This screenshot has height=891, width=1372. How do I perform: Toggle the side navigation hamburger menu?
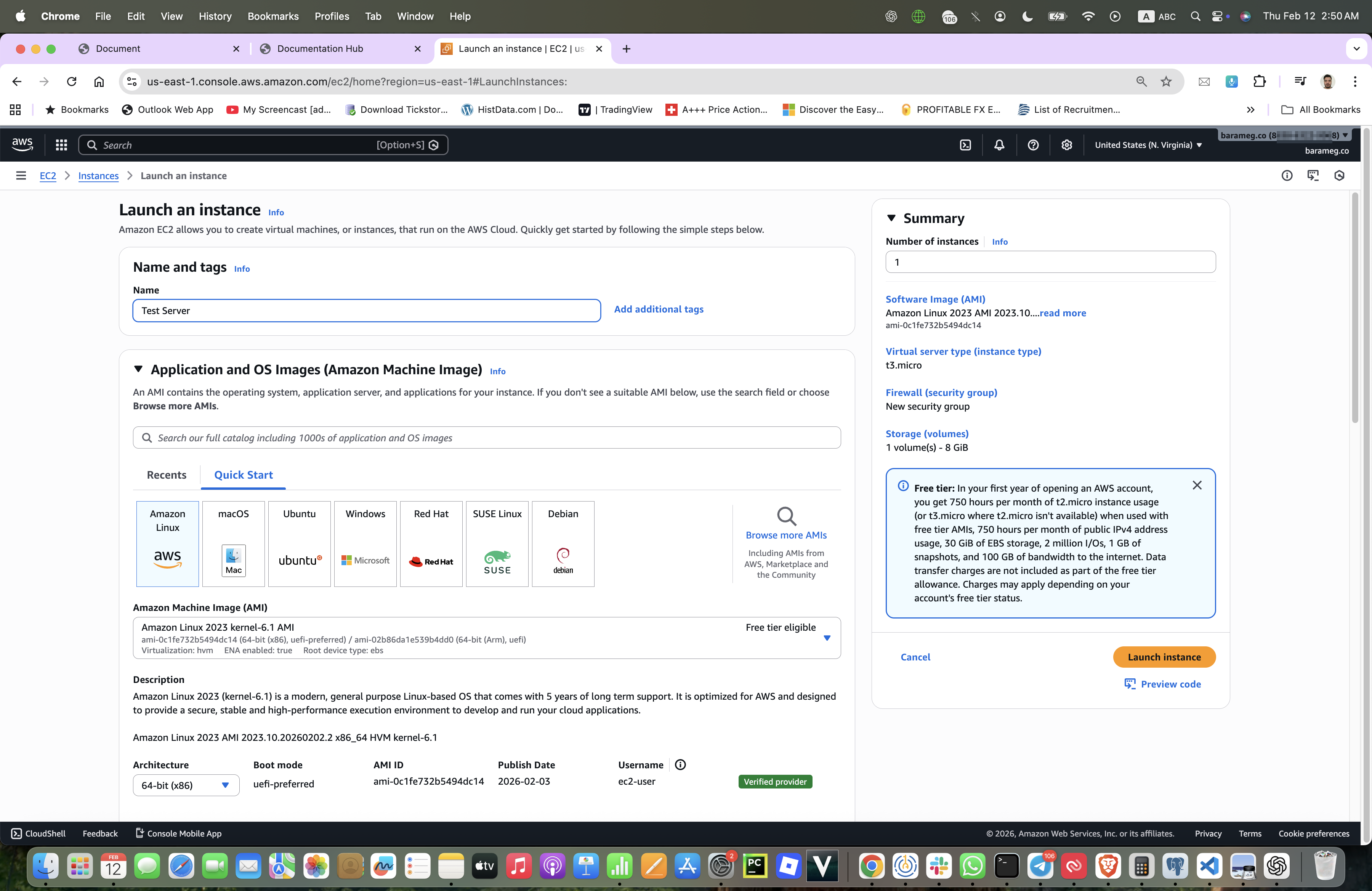21,176
